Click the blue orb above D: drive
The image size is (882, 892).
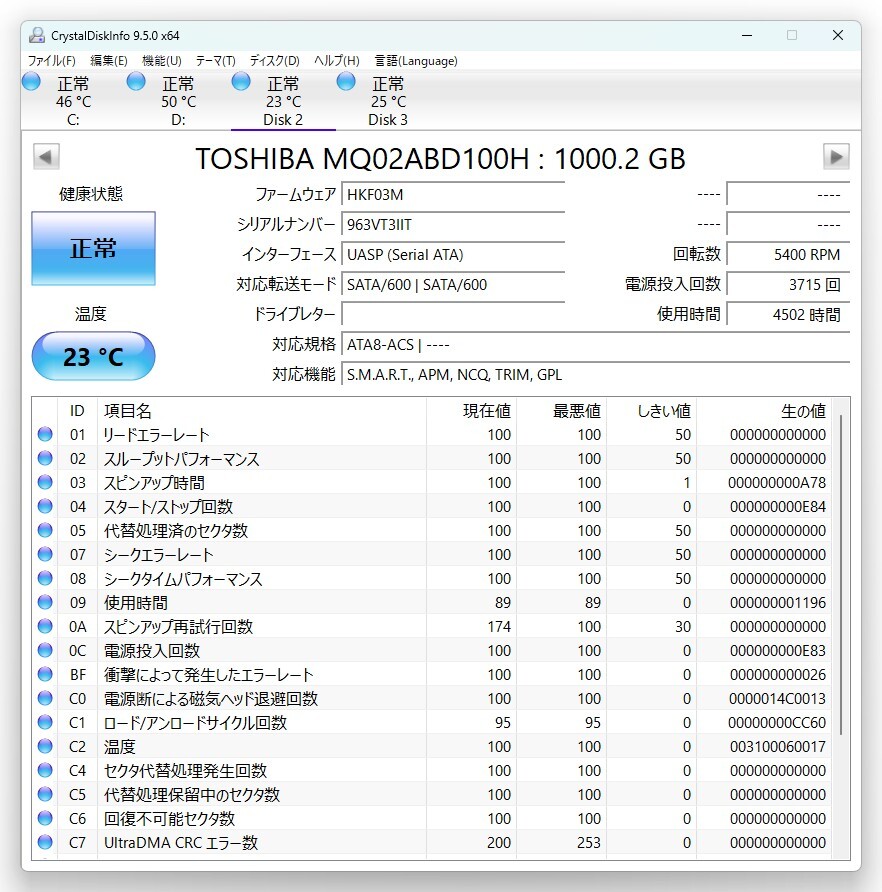tap(136, 81)
